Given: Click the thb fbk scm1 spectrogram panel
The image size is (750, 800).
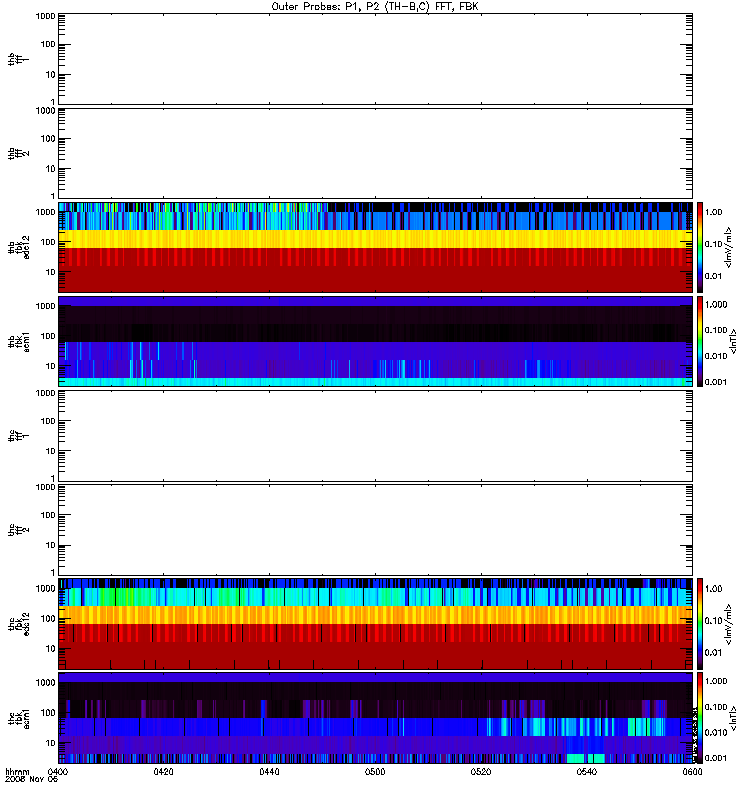Looking at the screenshot, I should click(x=375, y=341).
